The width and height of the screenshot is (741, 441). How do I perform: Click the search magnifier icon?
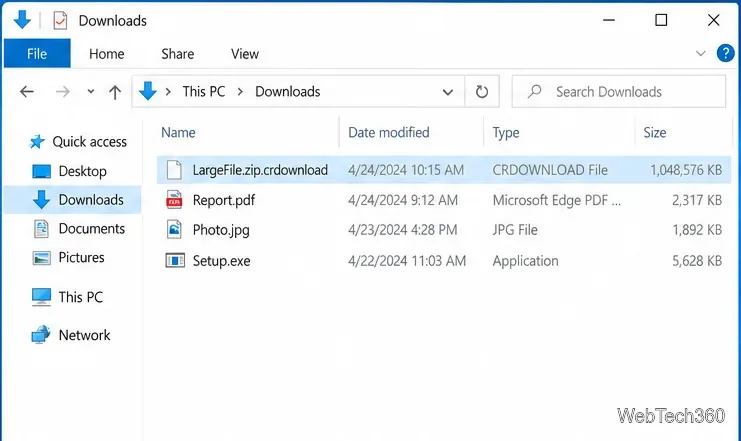click(x=534, y=91)
